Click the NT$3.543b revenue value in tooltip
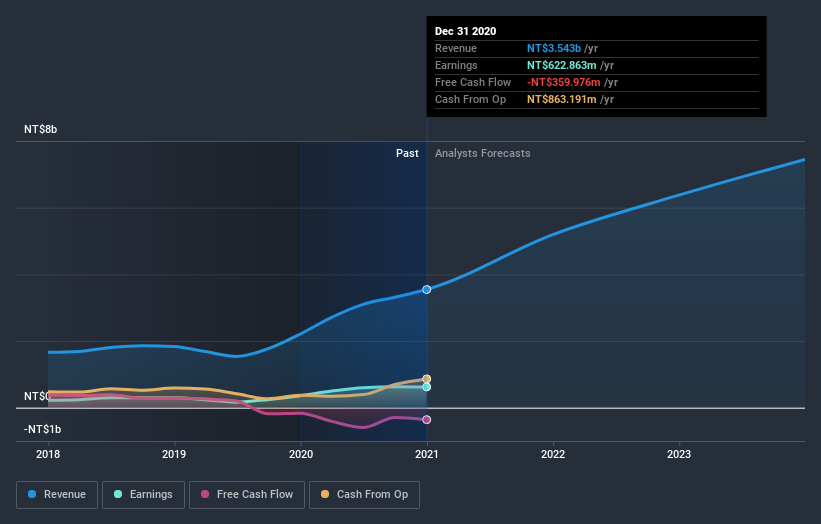The height and width of the screenshot is (524, 821). [554, 48]
